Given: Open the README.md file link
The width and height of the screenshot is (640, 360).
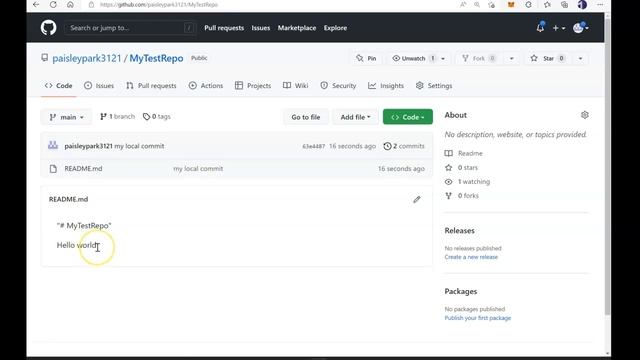Looking at the screenshot, I should (83, 169).
